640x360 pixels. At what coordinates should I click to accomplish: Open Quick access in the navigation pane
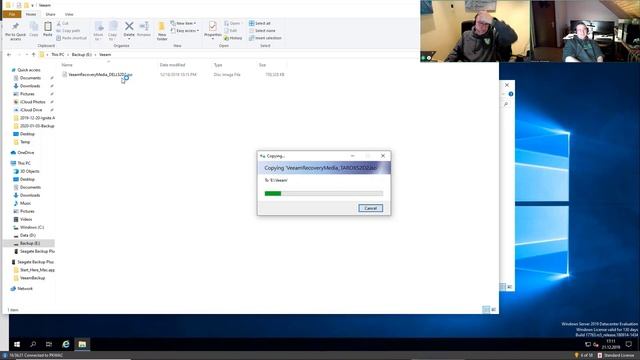(x=29, y=70)
